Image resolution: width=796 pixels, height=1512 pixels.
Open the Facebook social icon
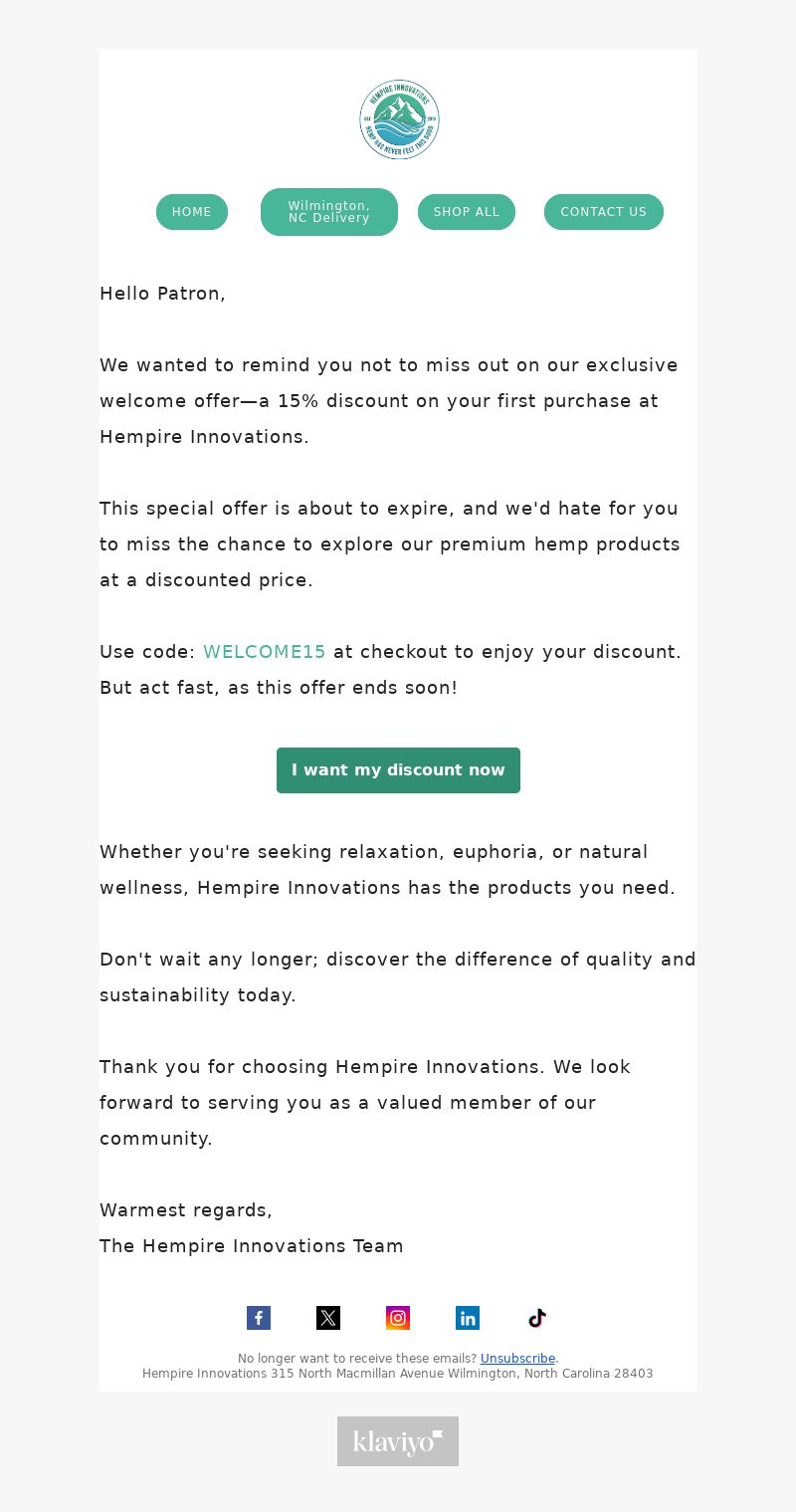pos(259,1318)
